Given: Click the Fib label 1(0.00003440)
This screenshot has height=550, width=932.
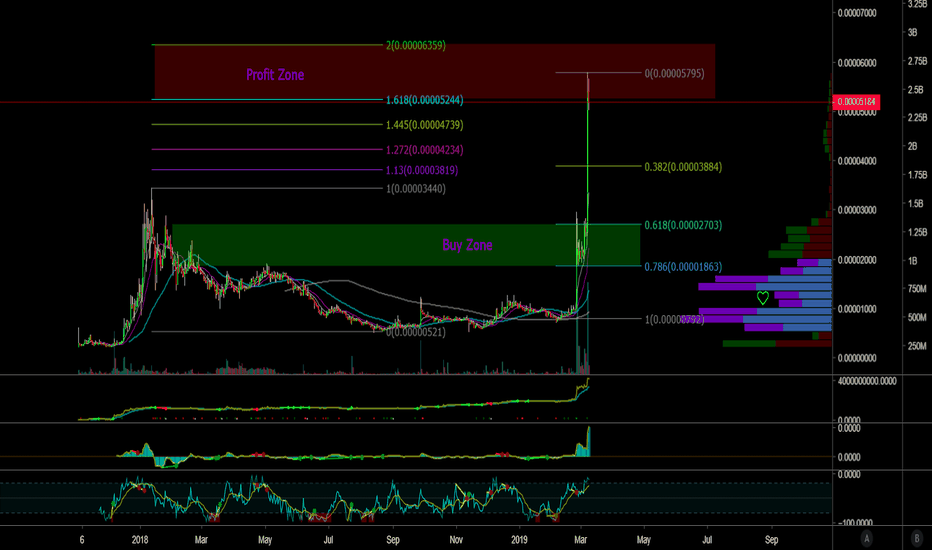Looking at the screenshot, I should click(415, 189).
